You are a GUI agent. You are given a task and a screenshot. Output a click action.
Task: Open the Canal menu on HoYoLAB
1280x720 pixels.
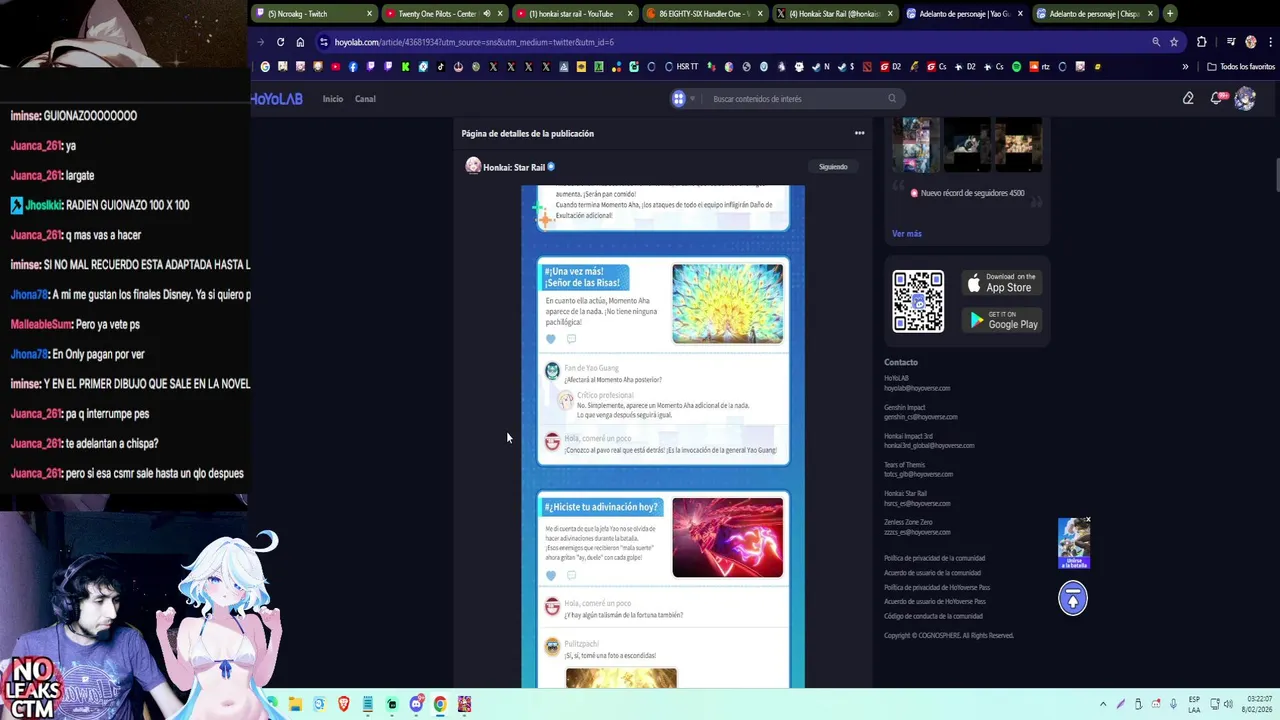click(x=365, y=99)
